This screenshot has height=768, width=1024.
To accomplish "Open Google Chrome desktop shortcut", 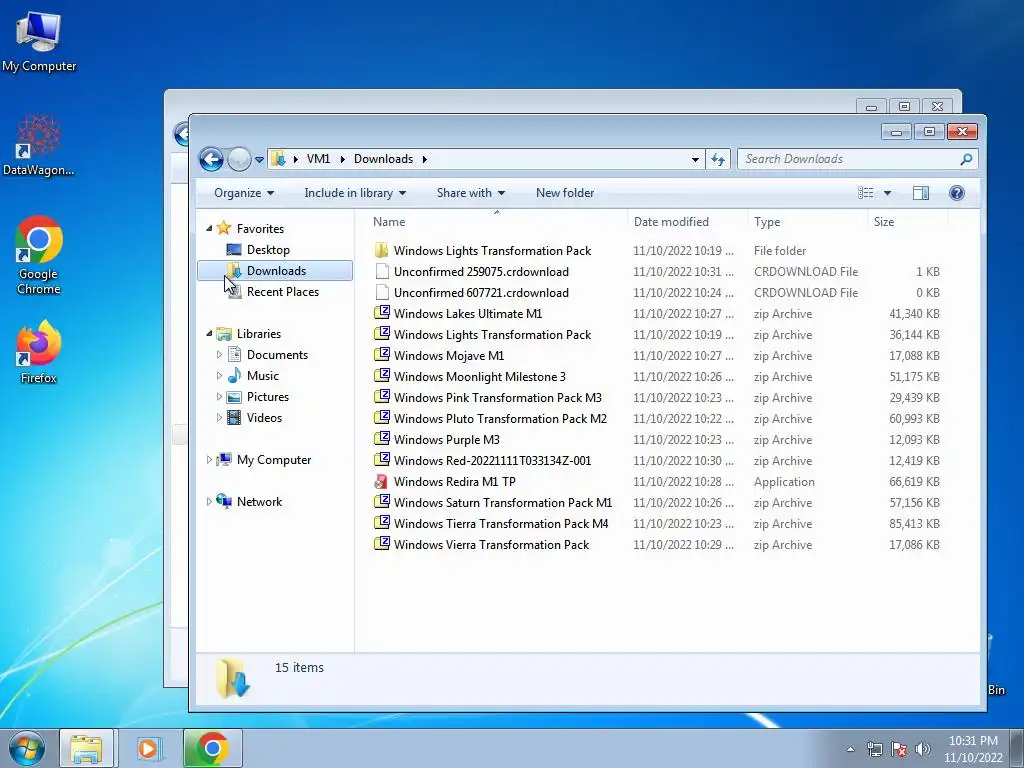I will click(39, 255).
